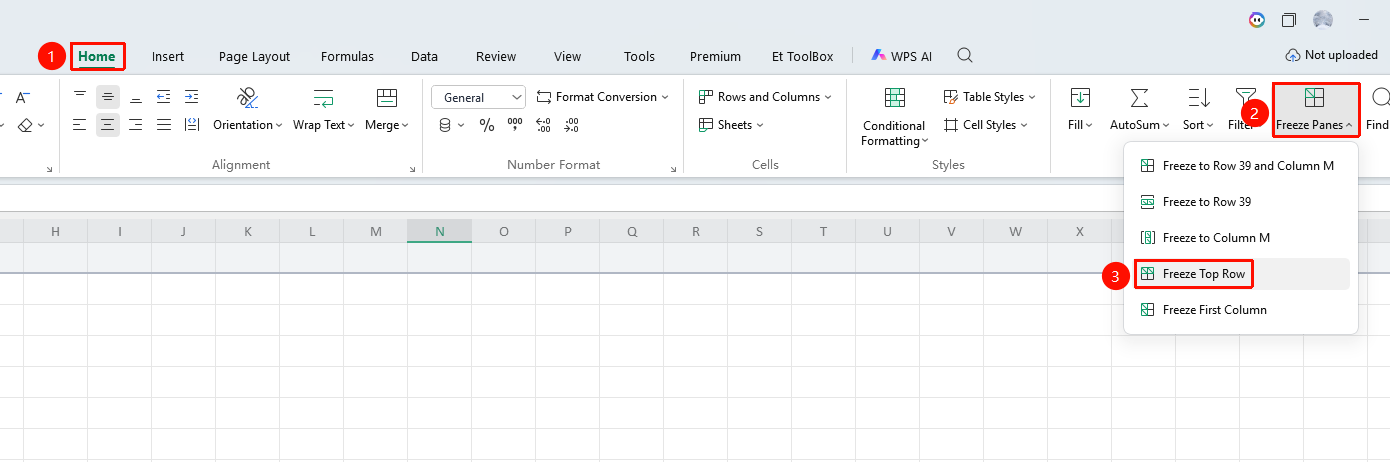Open the Sort tool
1390x462 pixels.
pyautogui.click(x=1198, y=110)
